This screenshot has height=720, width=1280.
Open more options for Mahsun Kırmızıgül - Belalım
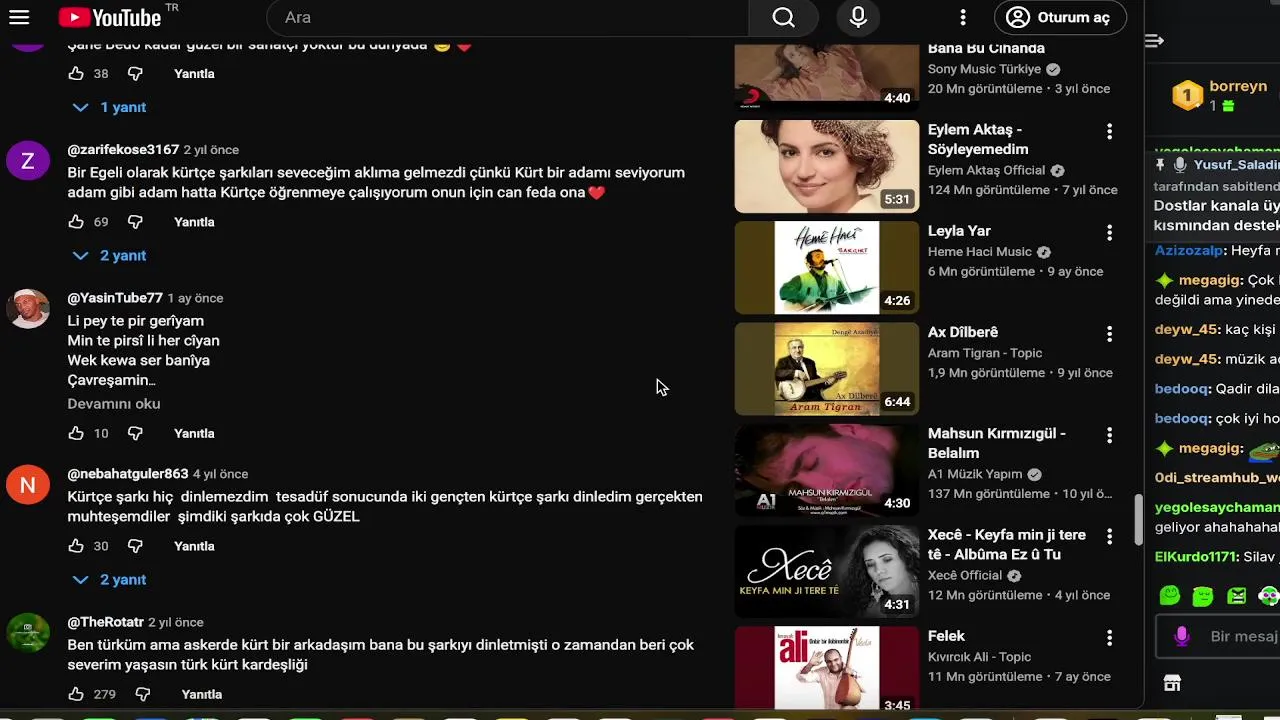[1109, 435]
